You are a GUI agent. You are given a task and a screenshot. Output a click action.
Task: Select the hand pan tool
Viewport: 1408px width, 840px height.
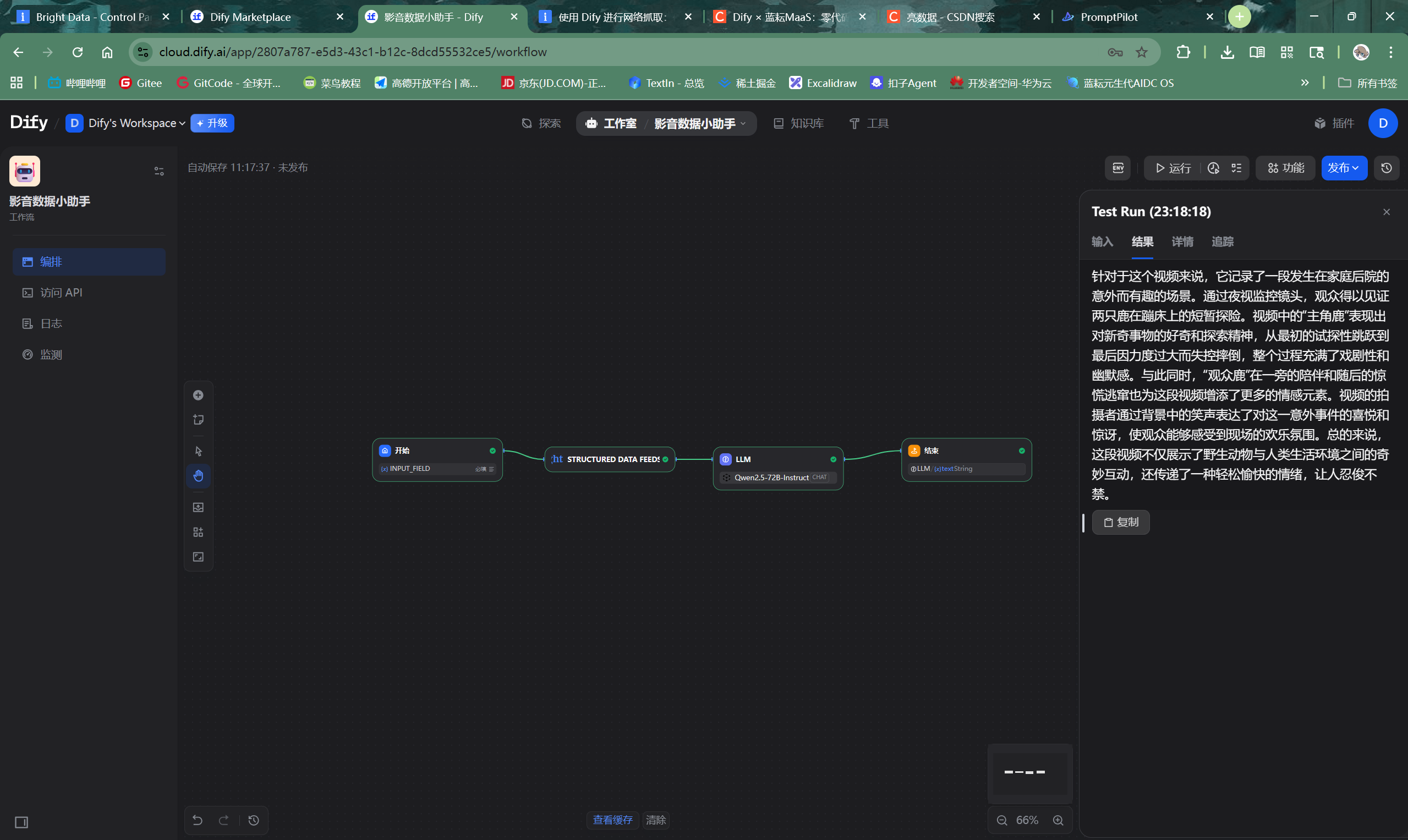[198, 476]
